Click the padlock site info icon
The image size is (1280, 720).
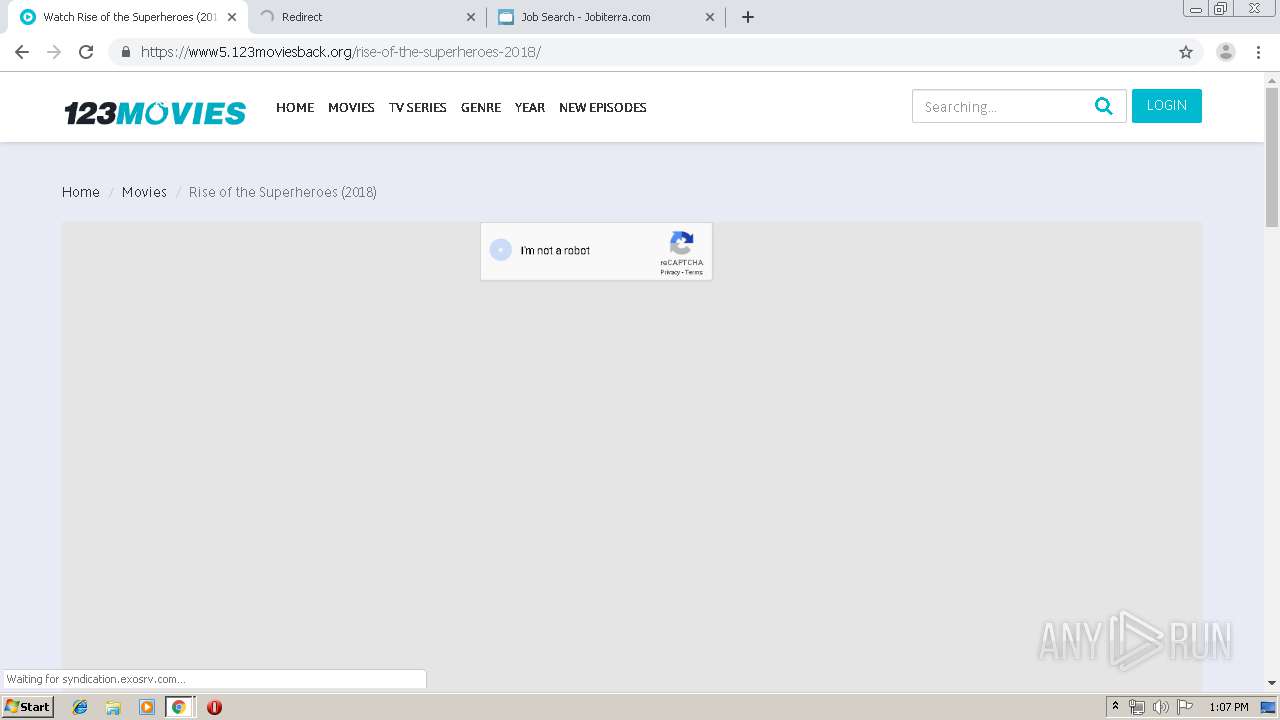[x=126, y=52]
